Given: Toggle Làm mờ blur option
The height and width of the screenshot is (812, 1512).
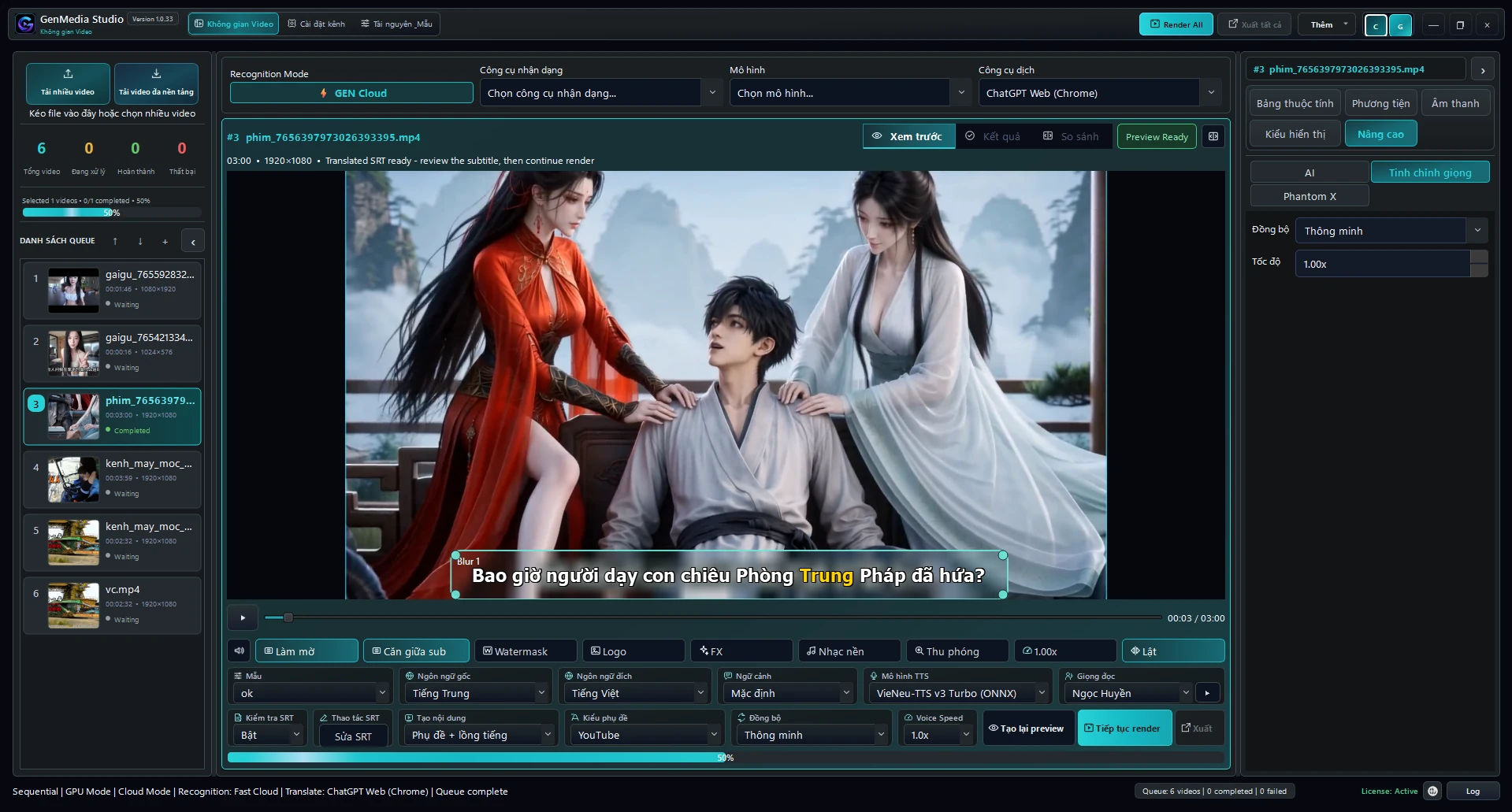Looking at the screenshot, I should pos(306,651).
